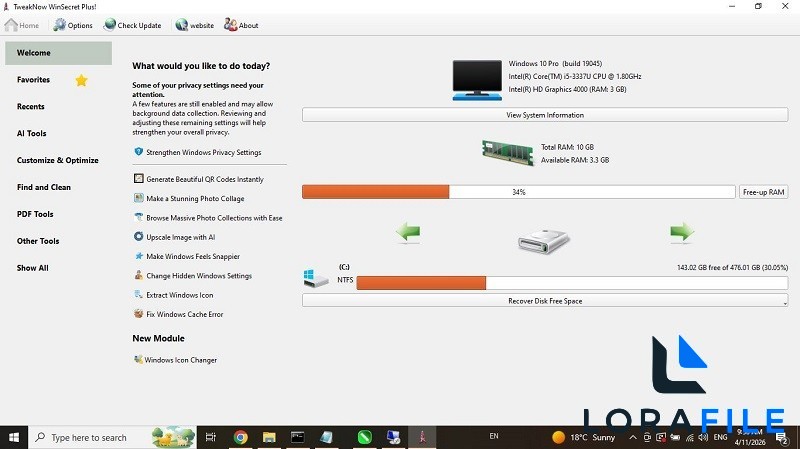Screen dimensions: 800x449
Task: Open Make a Stunning Photo Collage
Action: (x=195, y=199)
